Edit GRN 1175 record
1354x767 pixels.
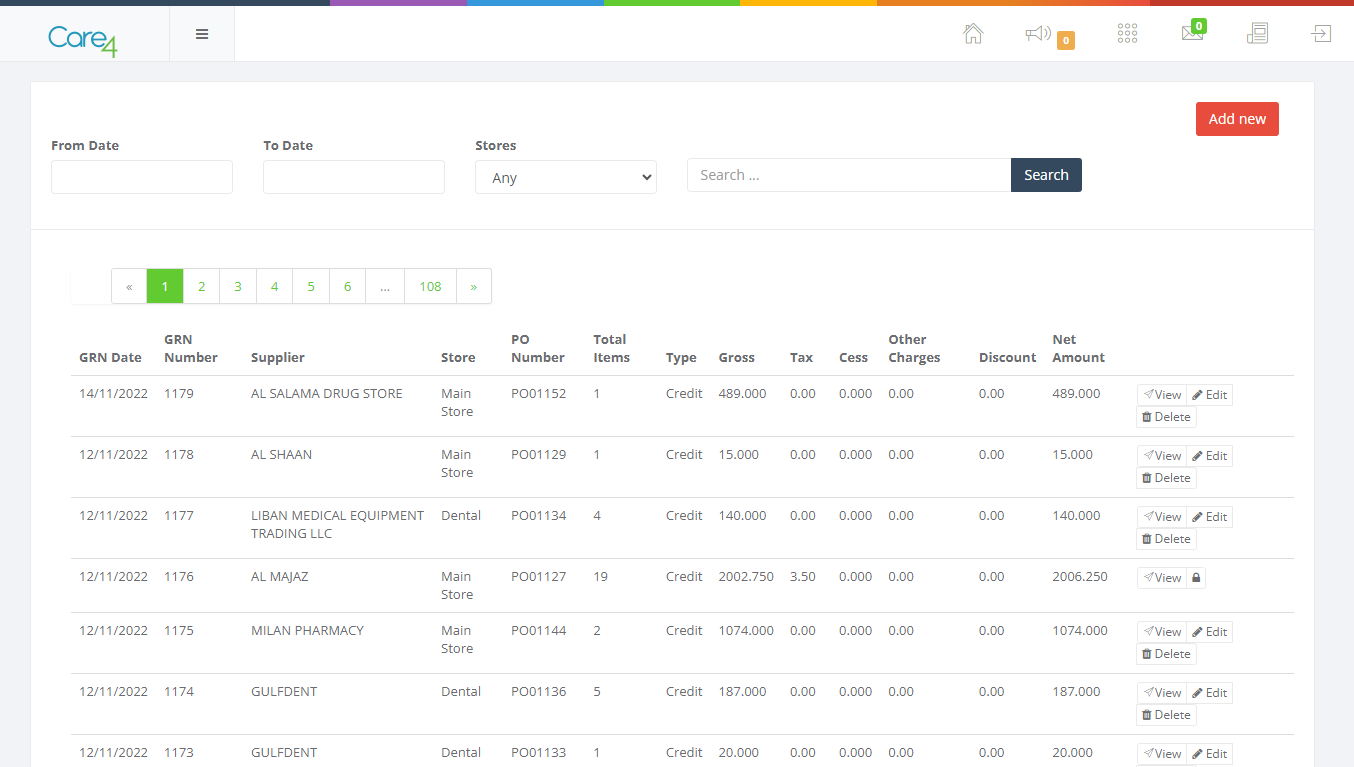coord(1210,632)
